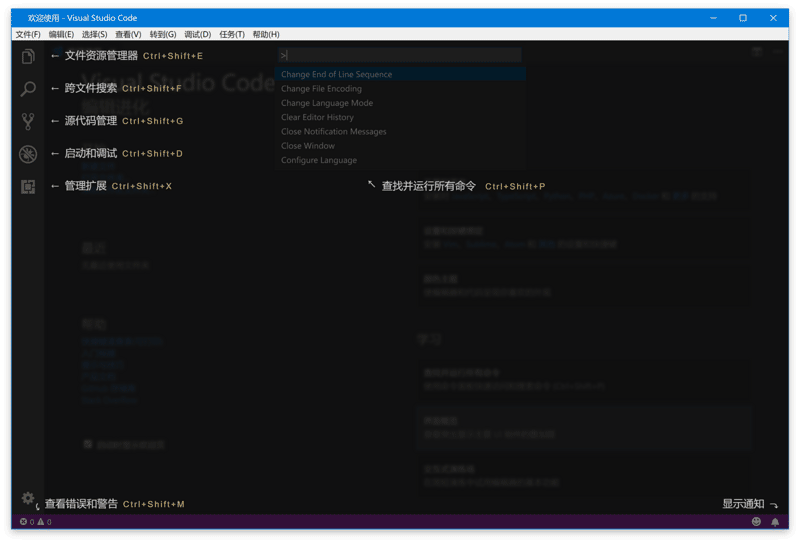Open the 调试(D) menu

pos(197,34)
